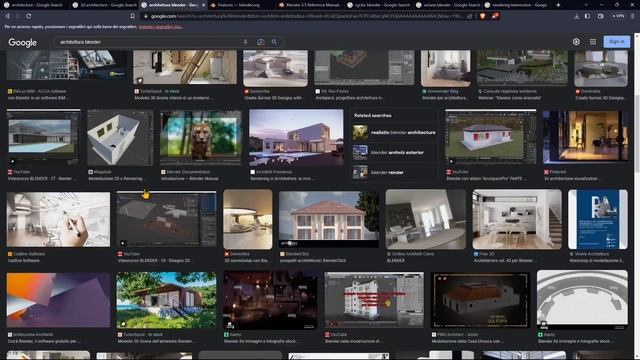
Task: Open Google quick settings gear
Action: 576,42
